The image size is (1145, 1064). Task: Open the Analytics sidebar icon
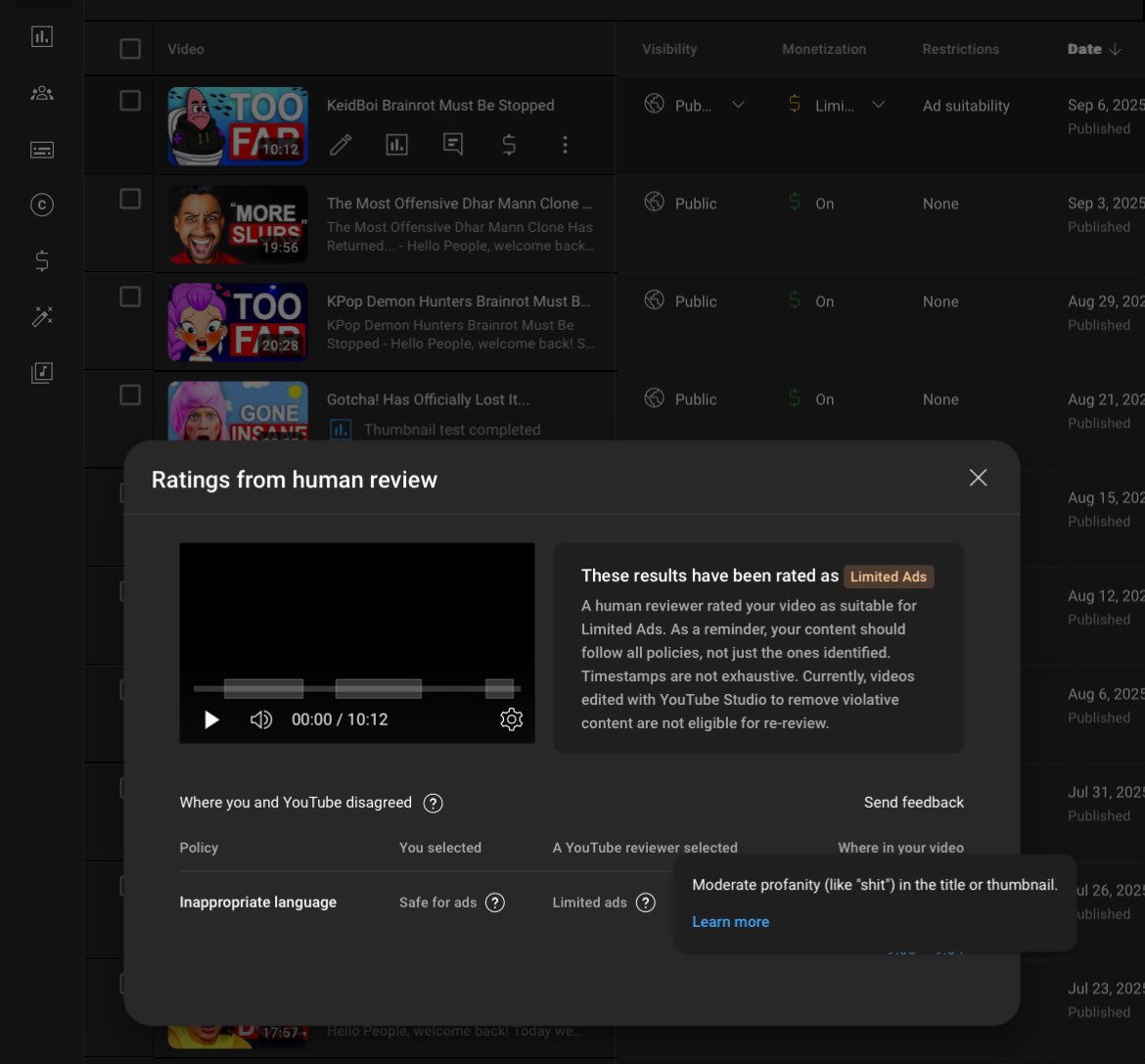pyautogui.click(x=42, y=36)
